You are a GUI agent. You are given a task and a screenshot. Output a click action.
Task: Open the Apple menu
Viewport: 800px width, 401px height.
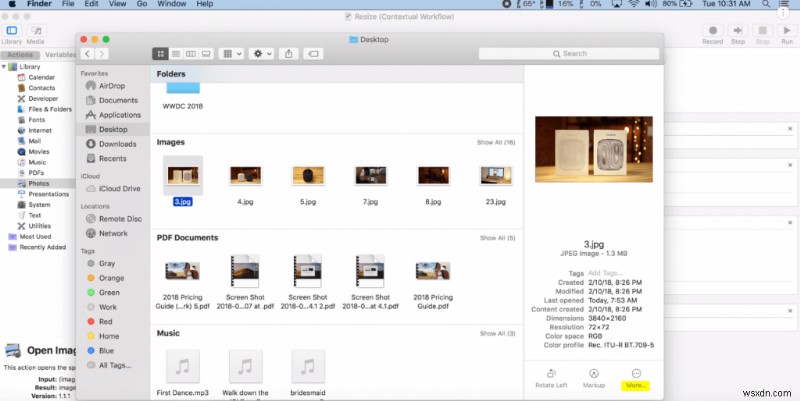click(12, 4)
